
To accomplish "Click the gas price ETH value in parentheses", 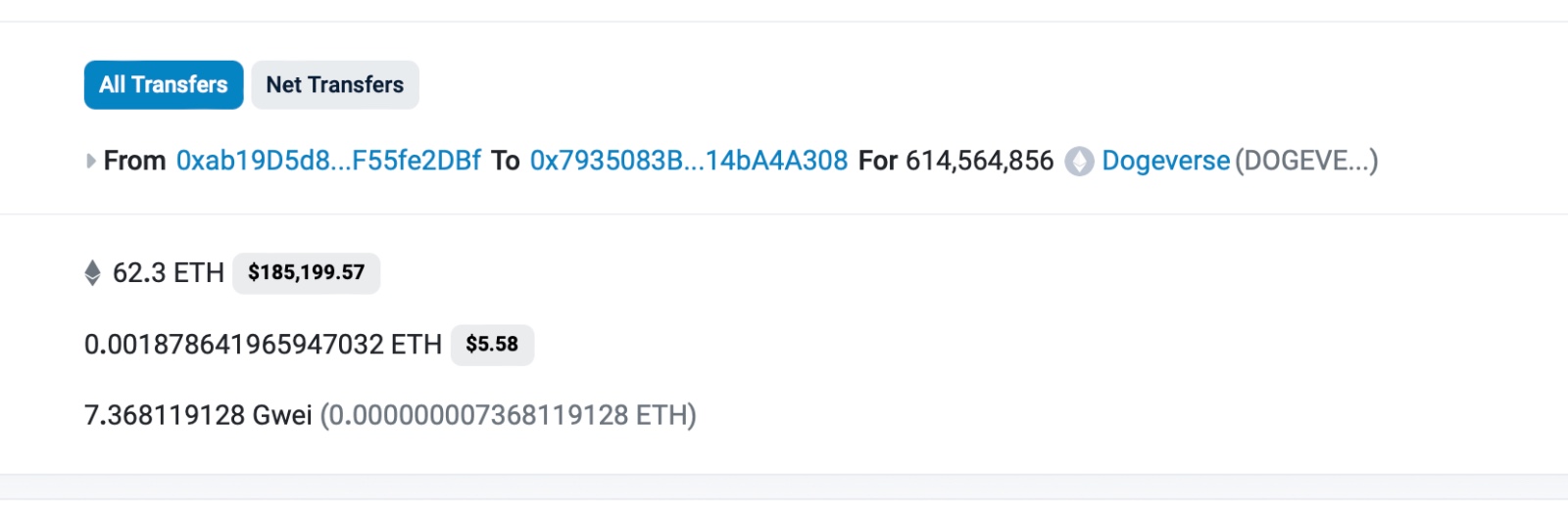I will tap(509, 415).
